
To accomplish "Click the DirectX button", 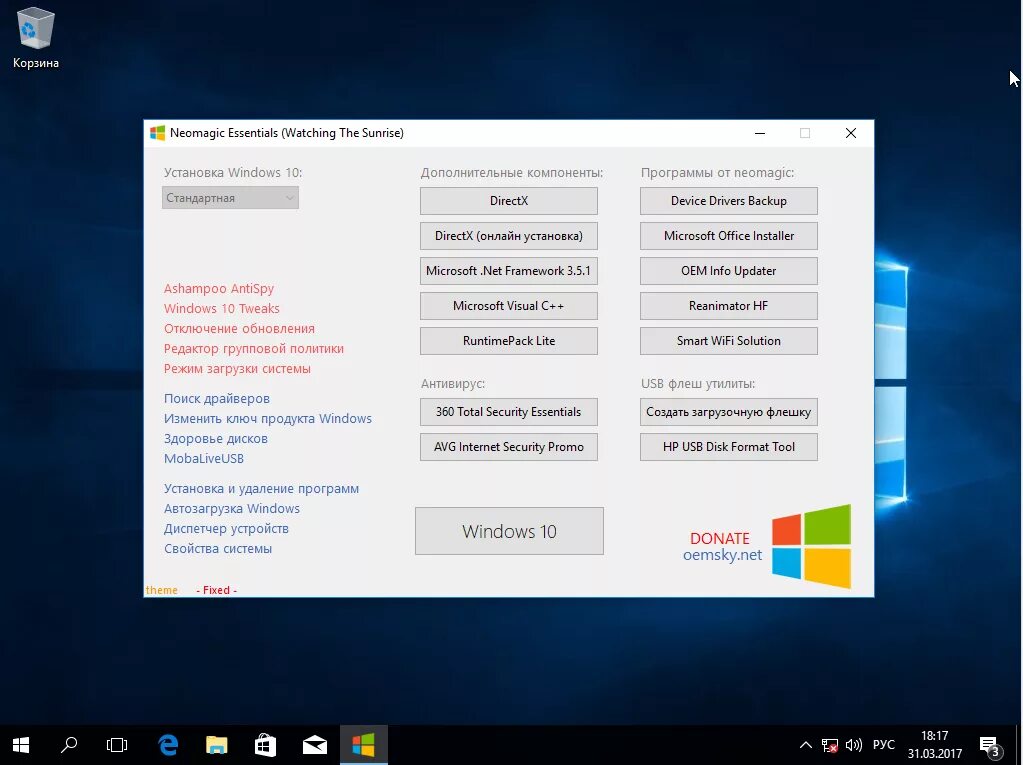I will click(x=509, y=201).
